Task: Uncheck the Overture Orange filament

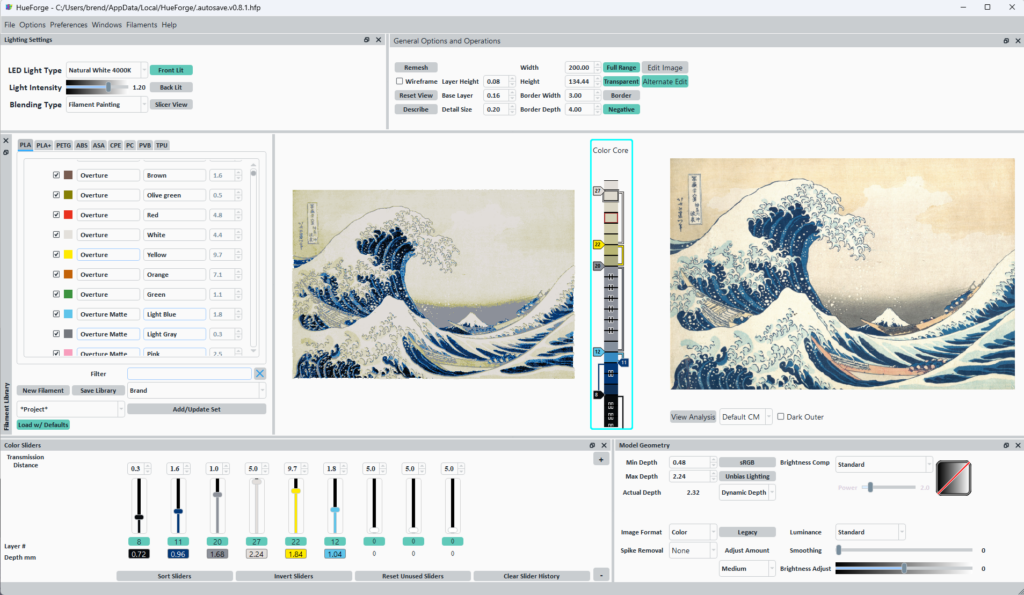Action: [56, 274]
